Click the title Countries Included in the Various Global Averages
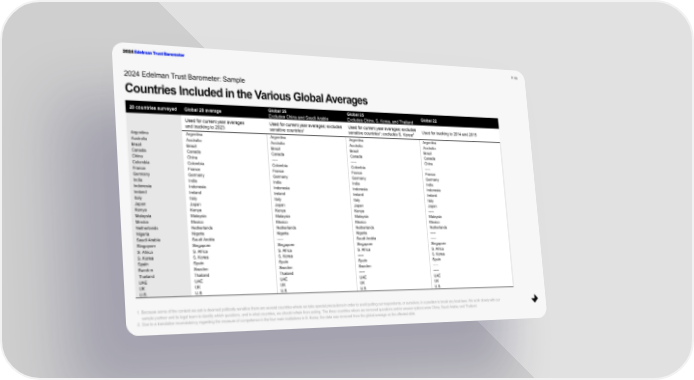 click(246, 94)
